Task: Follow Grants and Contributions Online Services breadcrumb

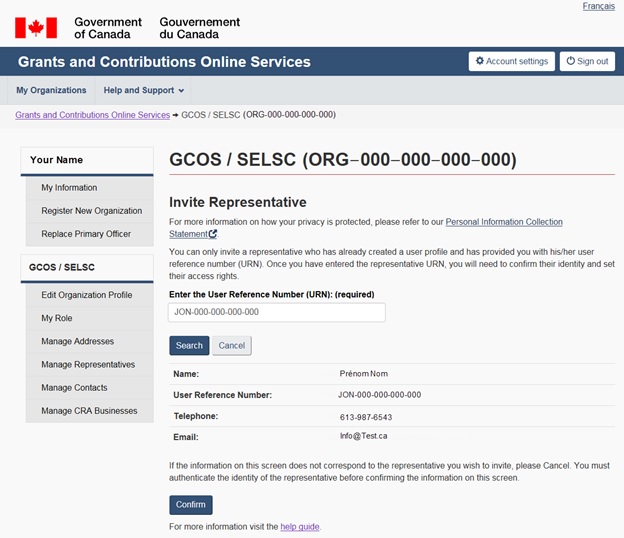Action: tap(92, 115)
